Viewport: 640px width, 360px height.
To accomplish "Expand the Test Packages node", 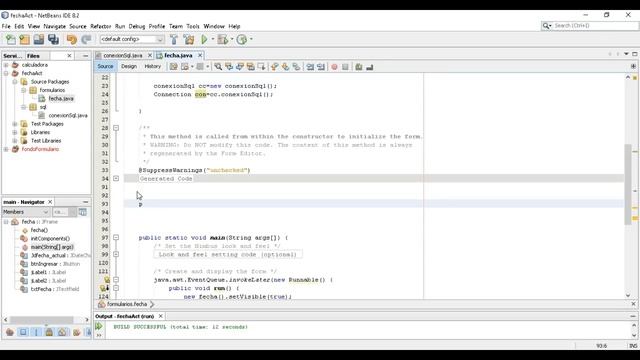I will [x=15, y=124].
